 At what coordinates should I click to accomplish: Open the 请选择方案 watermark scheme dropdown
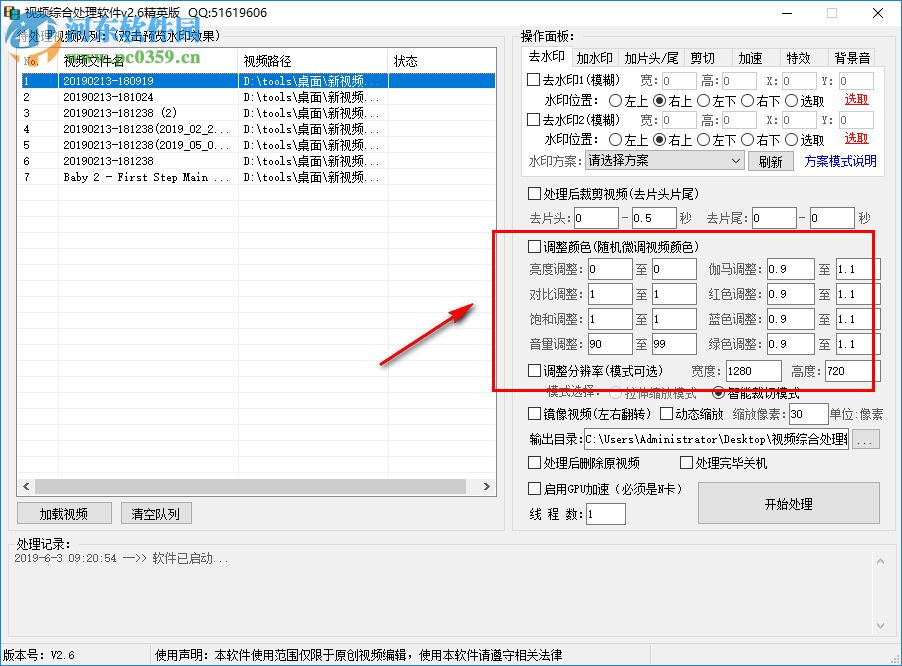(665, 160)
